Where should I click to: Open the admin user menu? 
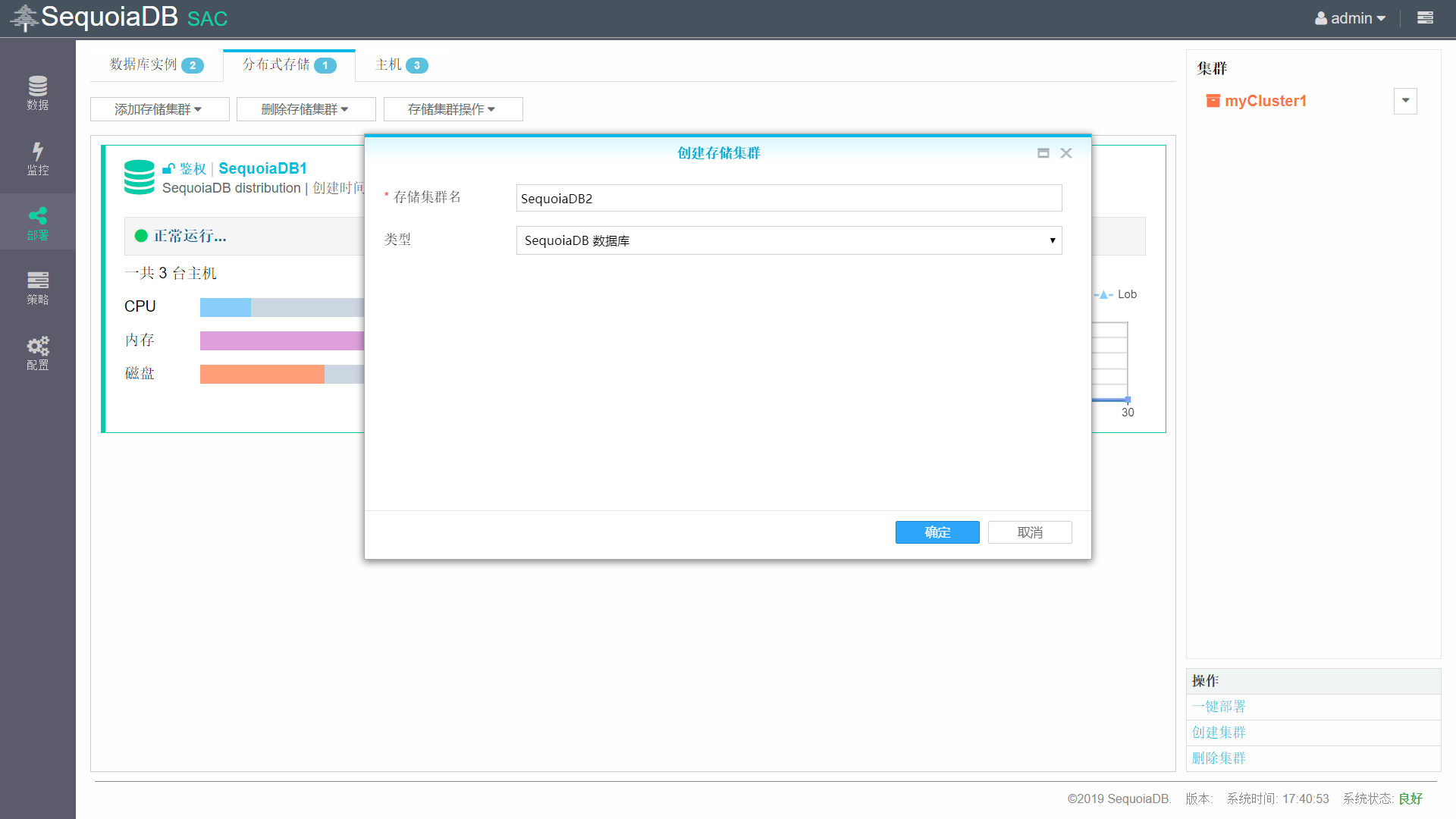click(1351, 18)
